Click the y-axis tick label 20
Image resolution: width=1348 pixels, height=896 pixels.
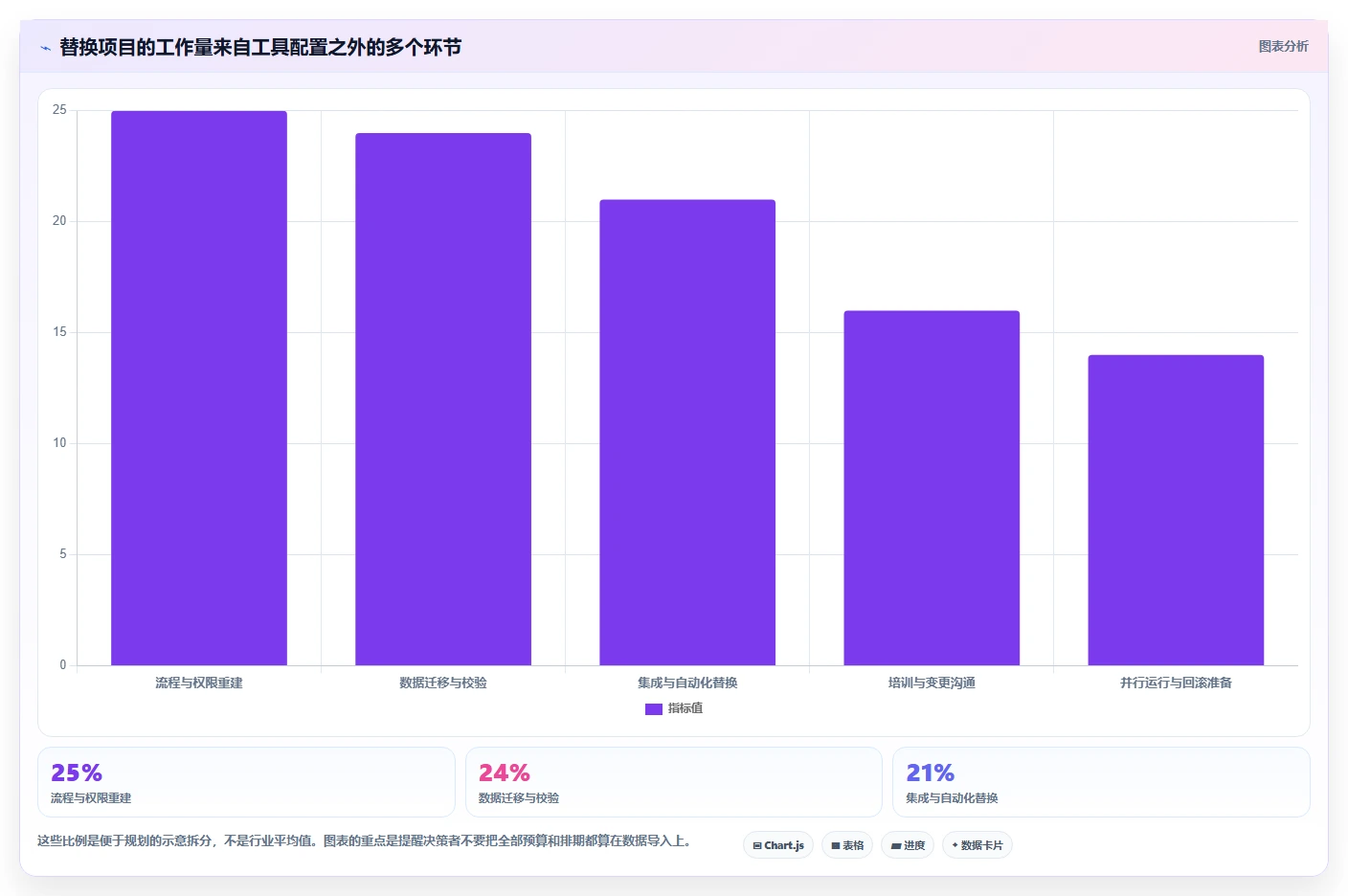tap(60, 221)
